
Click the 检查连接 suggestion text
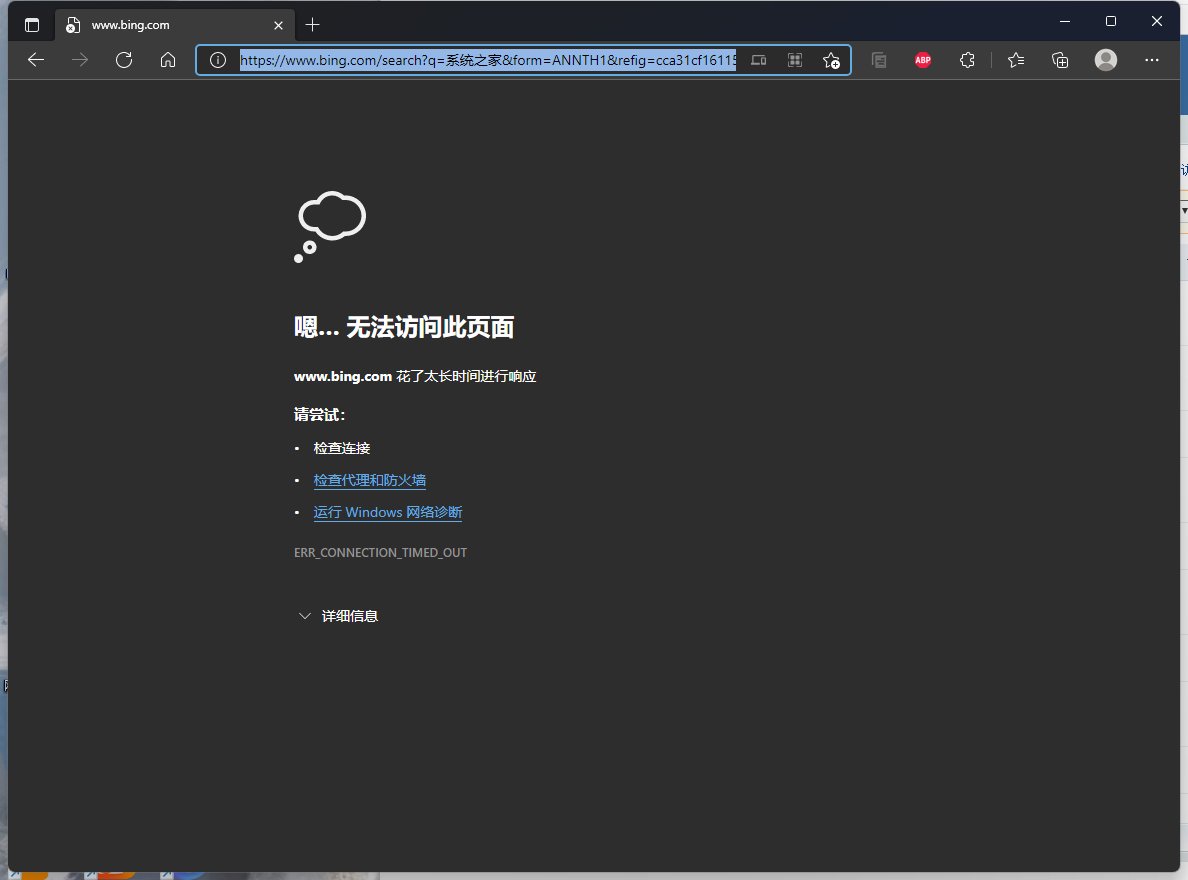(342, 448)
